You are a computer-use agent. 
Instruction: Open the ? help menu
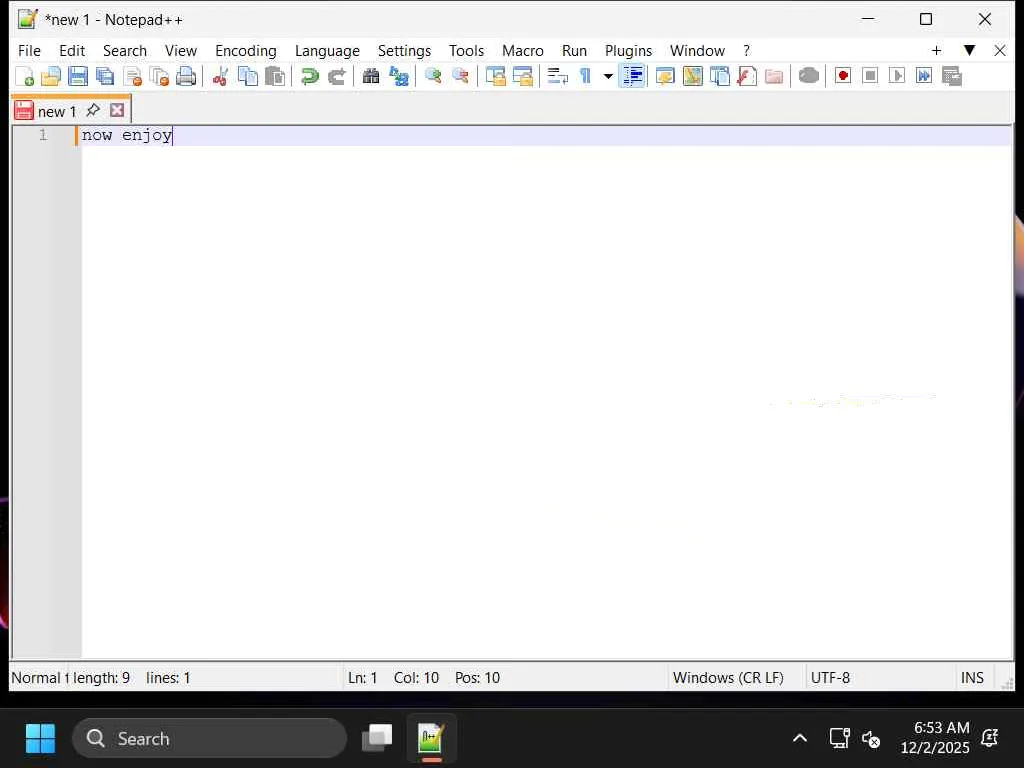click(746, 51)
